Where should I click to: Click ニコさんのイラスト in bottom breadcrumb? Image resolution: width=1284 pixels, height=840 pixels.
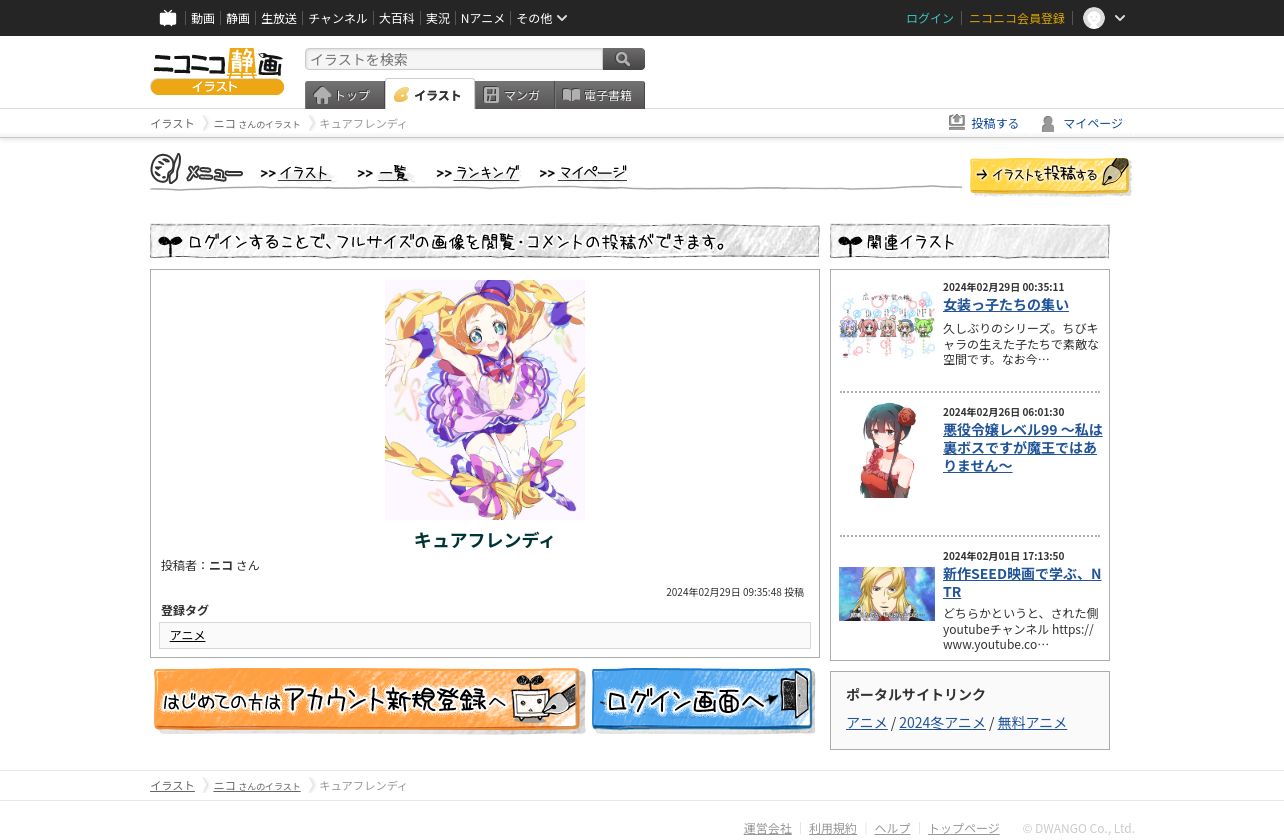click(257, 786)
